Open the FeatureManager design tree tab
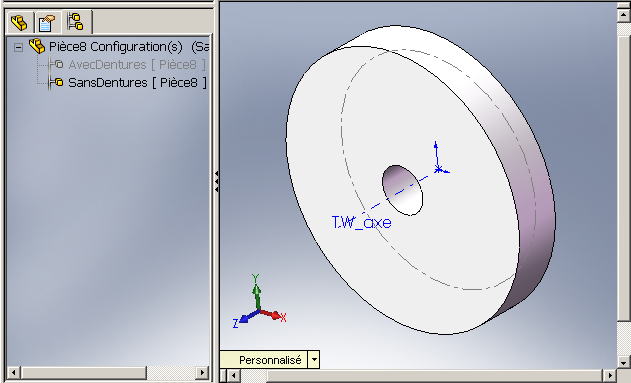 tap(19, 23)
